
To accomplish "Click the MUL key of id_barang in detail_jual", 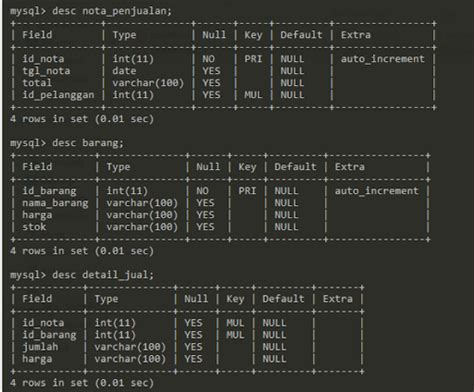I will 235,335.
